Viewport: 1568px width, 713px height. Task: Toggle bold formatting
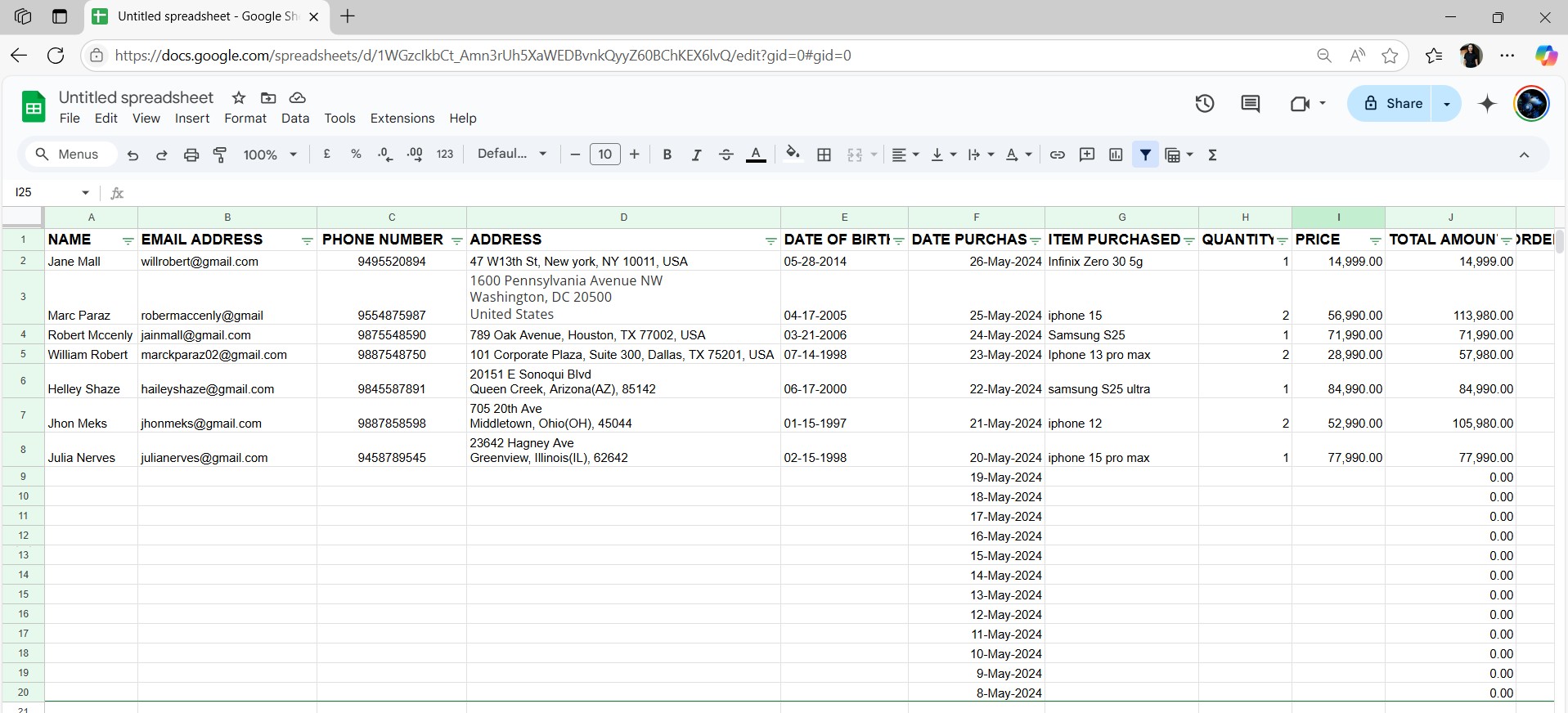[667, 155]
